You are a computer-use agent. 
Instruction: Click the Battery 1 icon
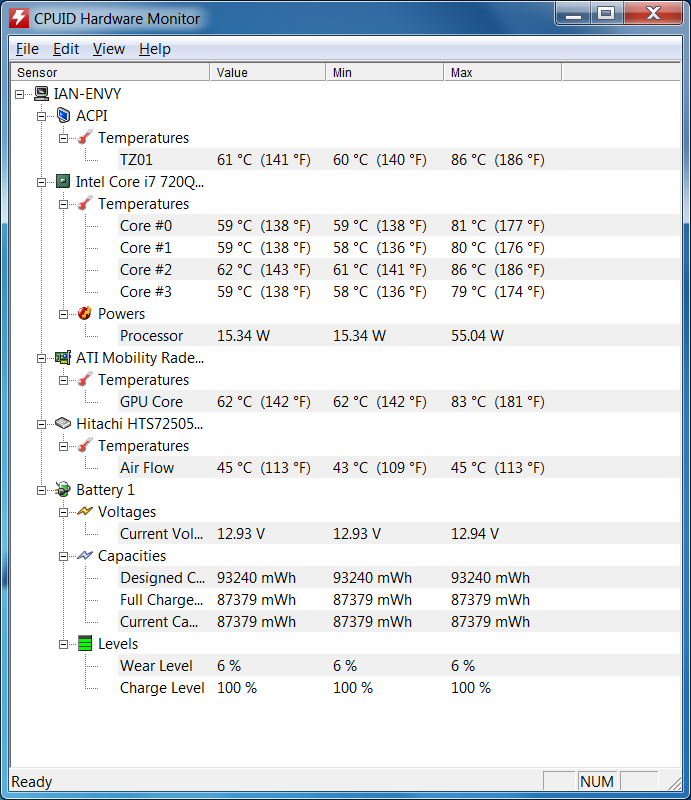pos(63,490)
